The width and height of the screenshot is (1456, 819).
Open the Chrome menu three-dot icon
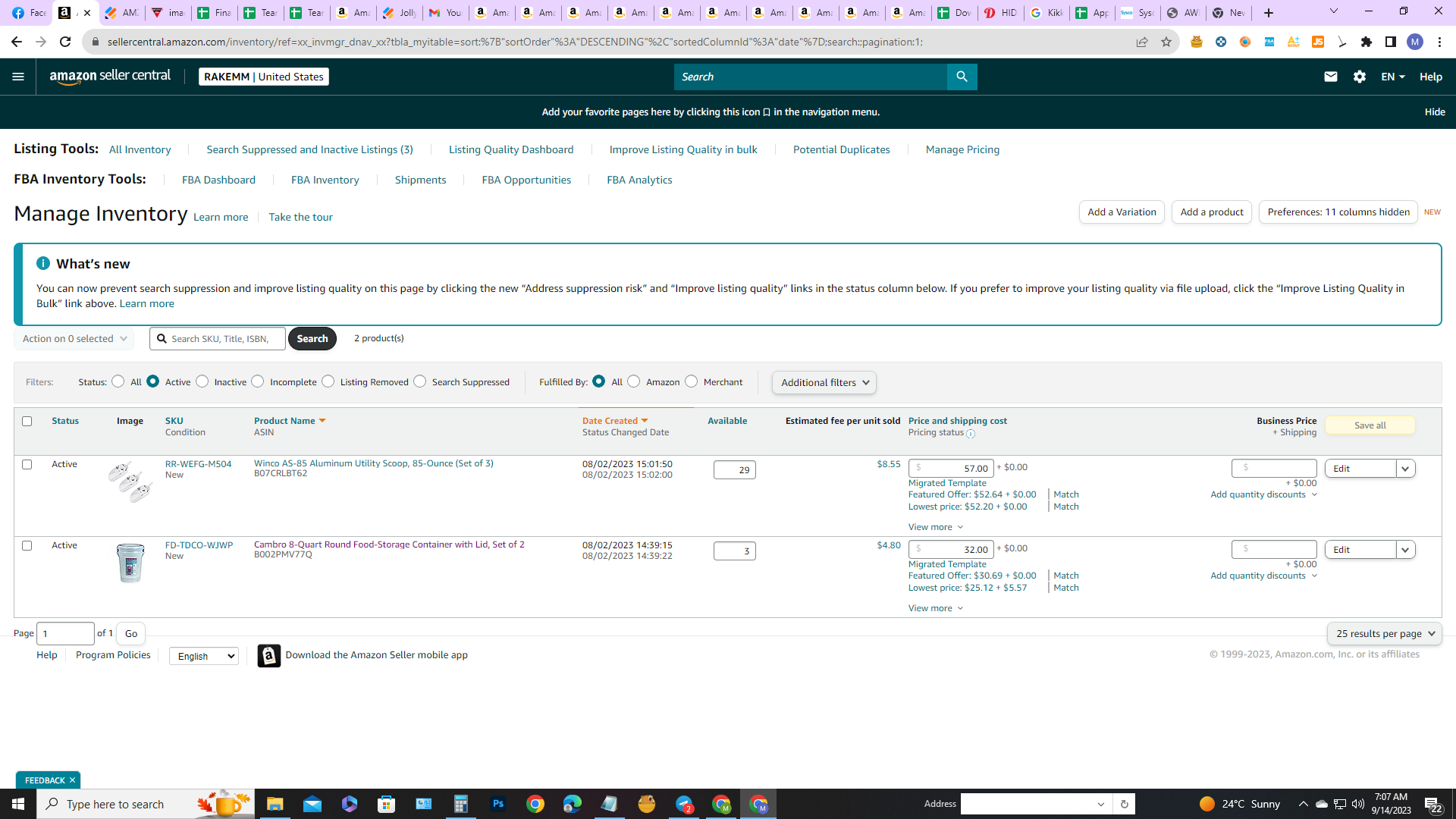1439,42
